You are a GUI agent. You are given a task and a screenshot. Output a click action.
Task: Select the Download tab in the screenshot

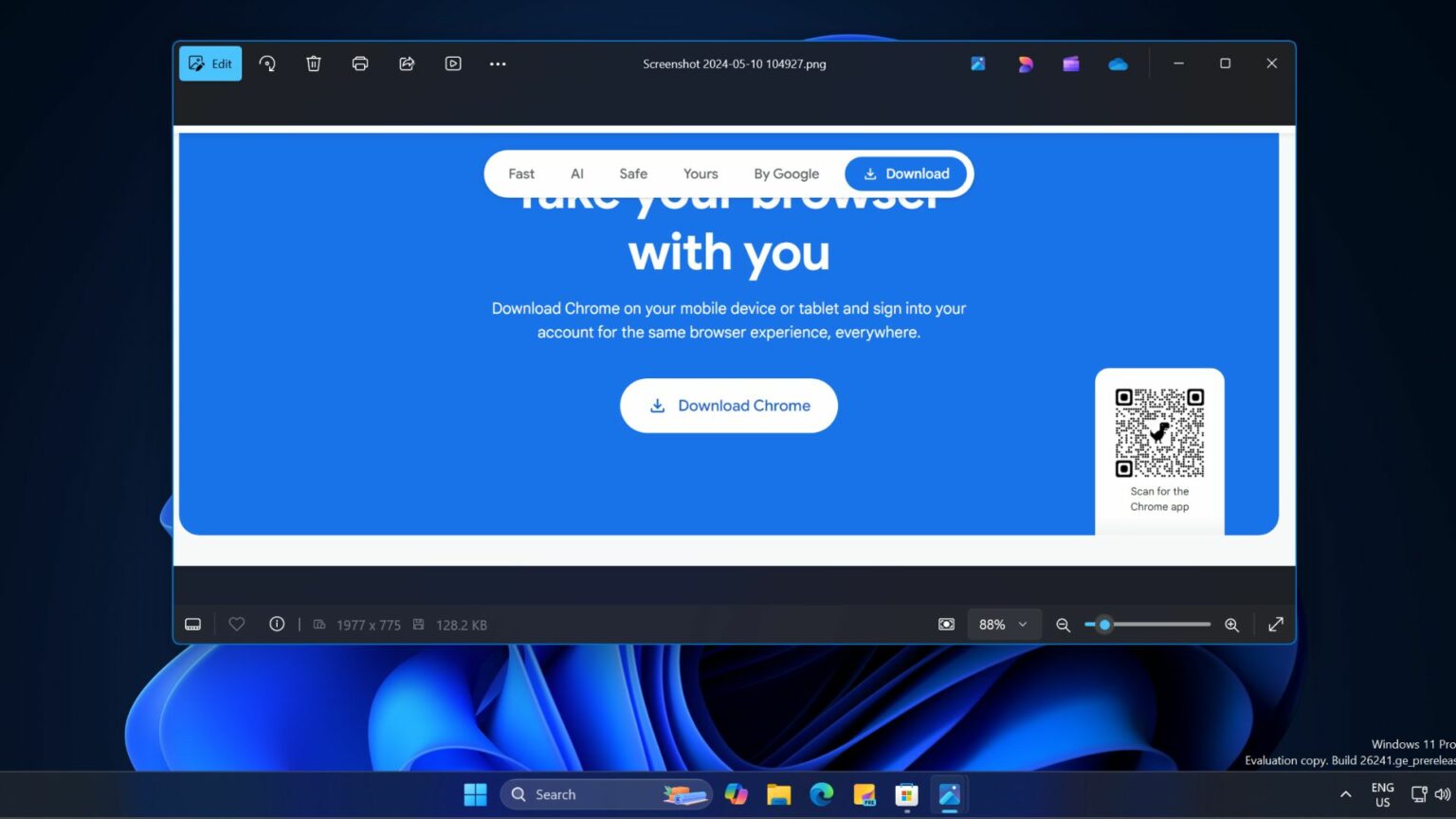tap(905, 173)
